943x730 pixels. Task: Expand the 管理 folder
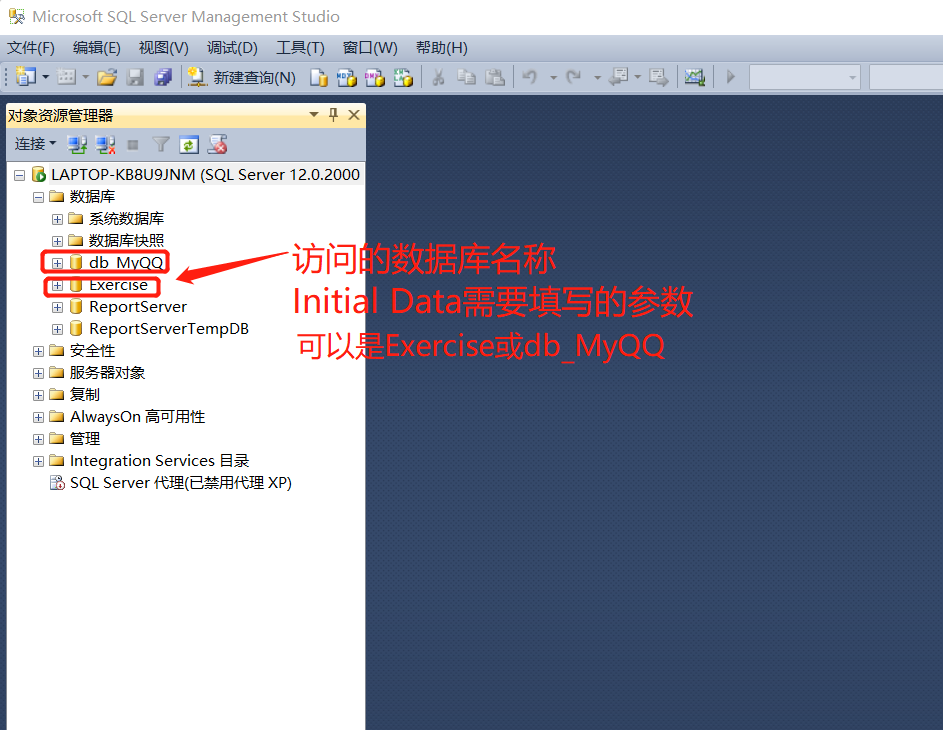(38, 439)
